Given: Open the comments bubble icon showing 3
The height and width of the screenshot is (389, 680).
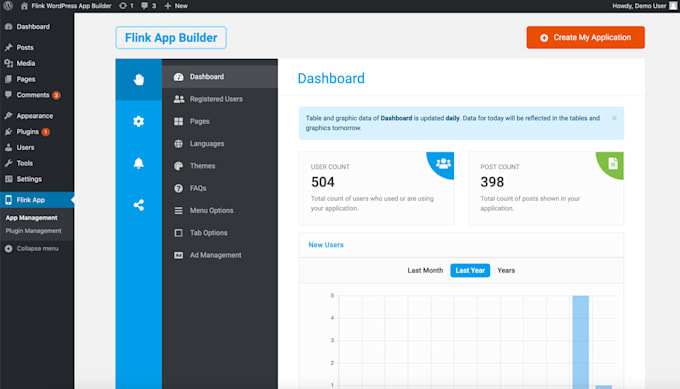Looking at the screenshot, I should click(148, 6).
